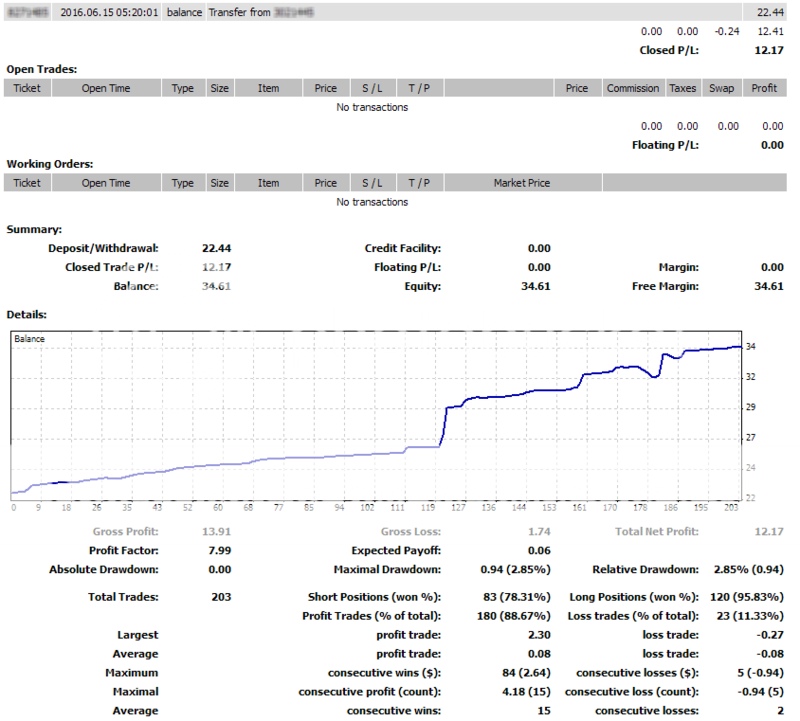Select the Market Price column header
800x721 pixels.
point(522,183)
